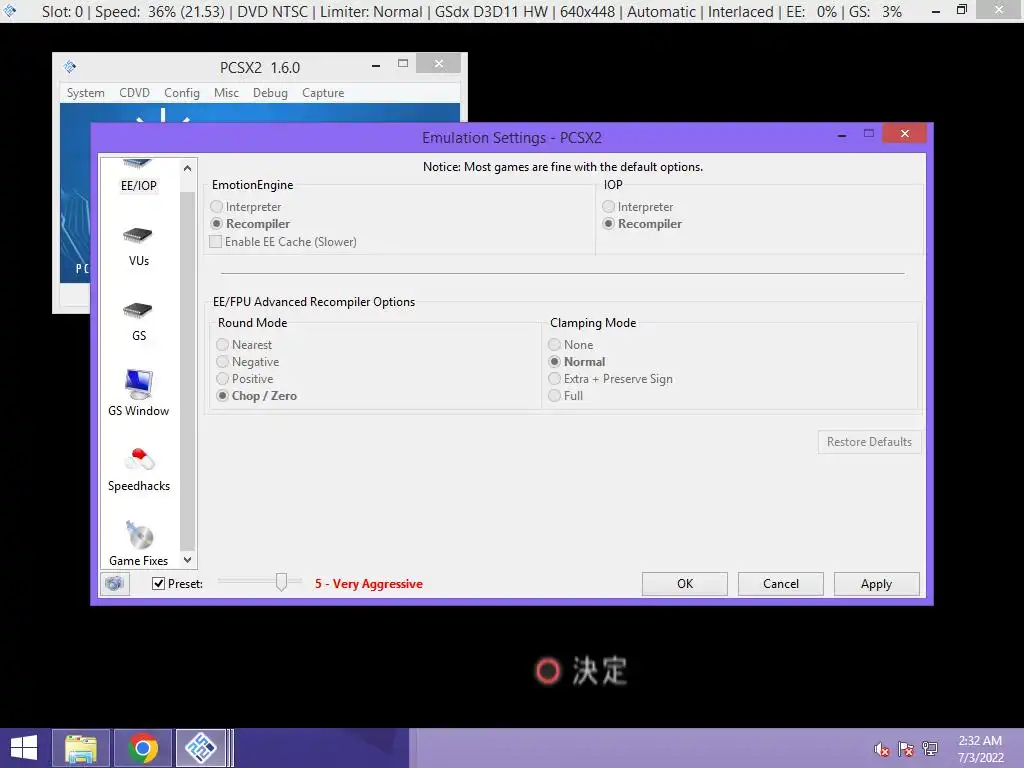Viewport: 1024px width, 768px height.
Task: Close the Emulation Settings dialog
Action: tap(904, 133)
